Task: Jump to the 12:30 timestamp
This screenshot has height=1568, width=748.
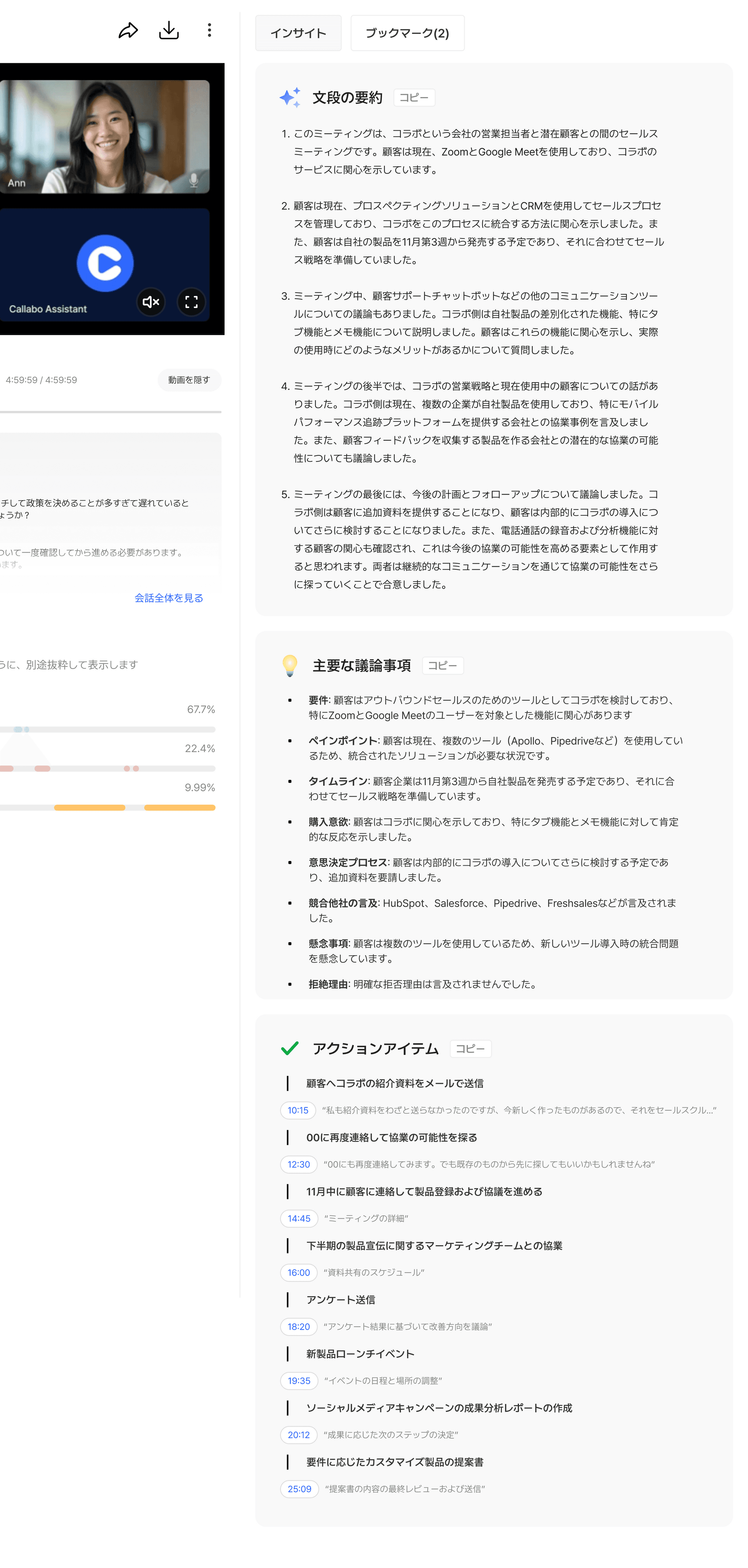Action: [x=299, y=1165]
